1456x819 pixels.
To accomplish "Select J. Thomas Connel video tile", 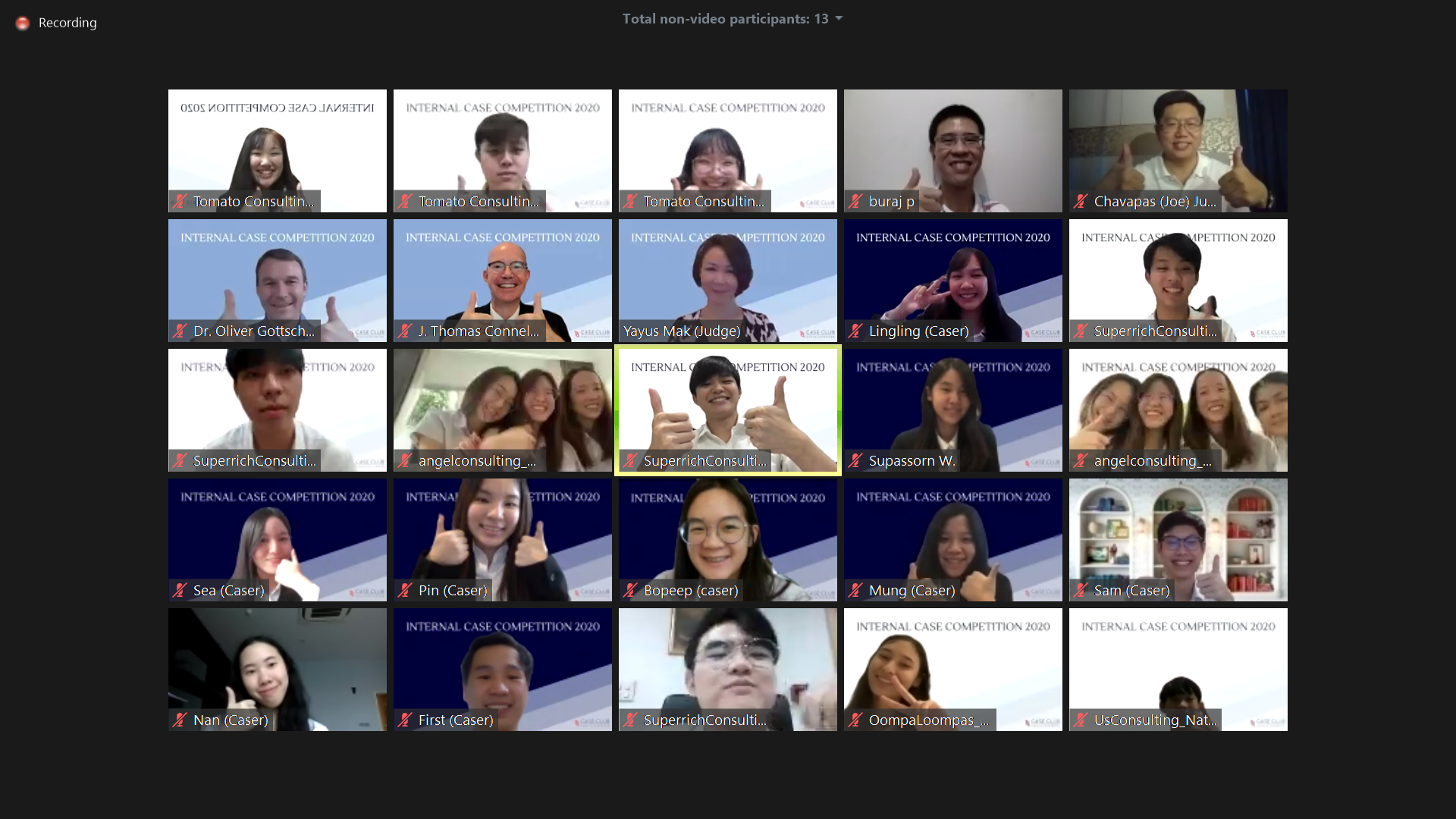I will click(502, 280).
